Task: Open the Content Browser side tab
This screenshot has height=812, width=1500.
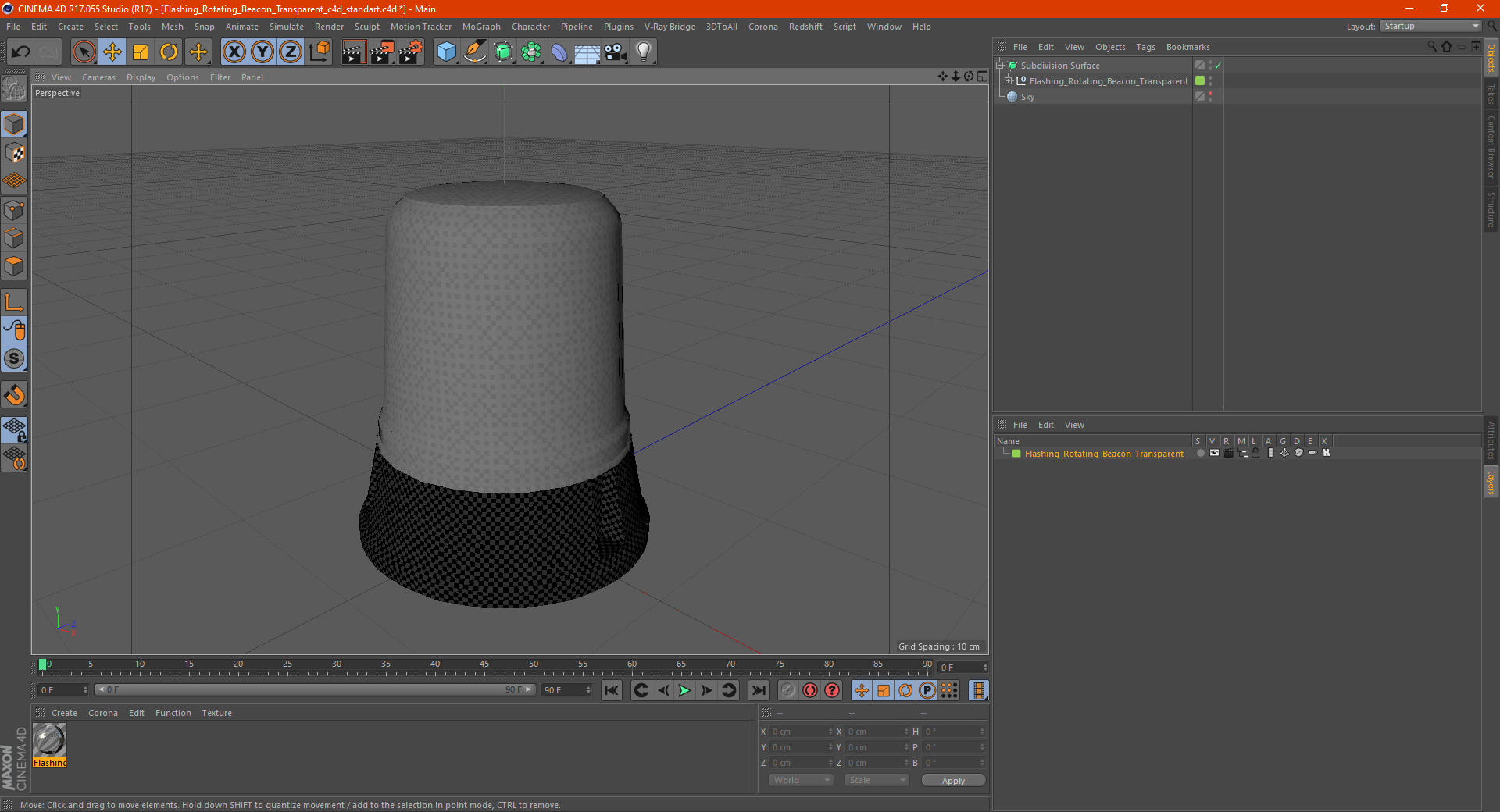Action: point(1491,146)
